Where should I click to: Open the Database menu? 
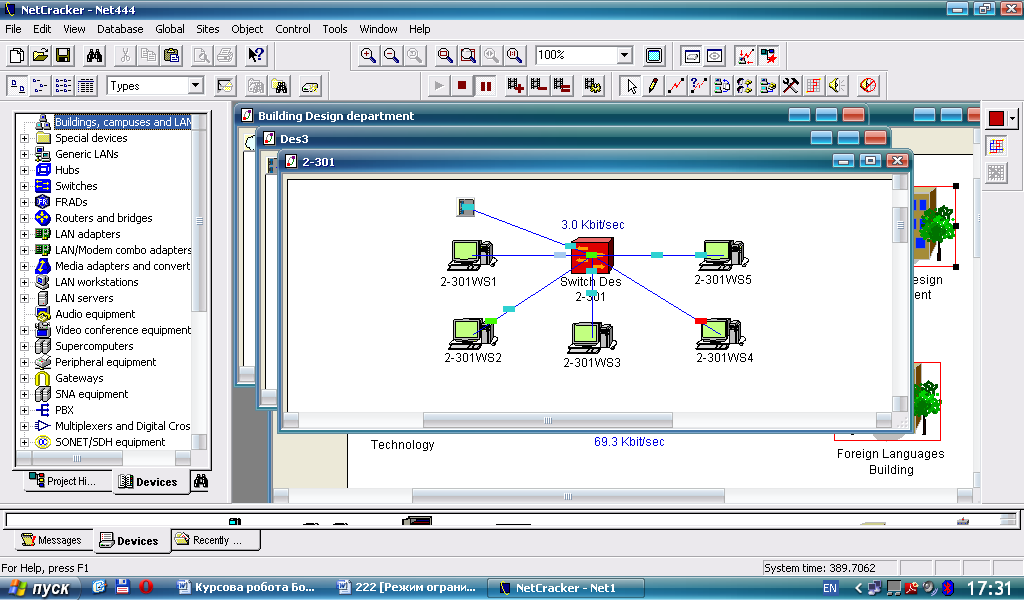point(120,29)
